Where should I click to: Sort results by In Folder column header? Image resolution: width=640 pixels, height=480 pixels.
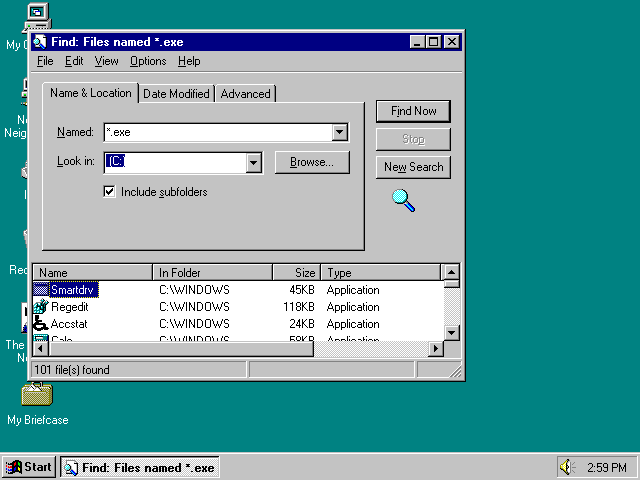click(x=212, y=272)
